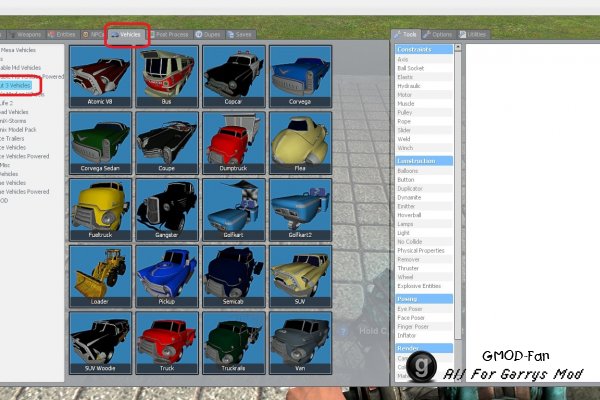600x400 pixels.
Task: Select the Rope tool
Action: (424, 121)
